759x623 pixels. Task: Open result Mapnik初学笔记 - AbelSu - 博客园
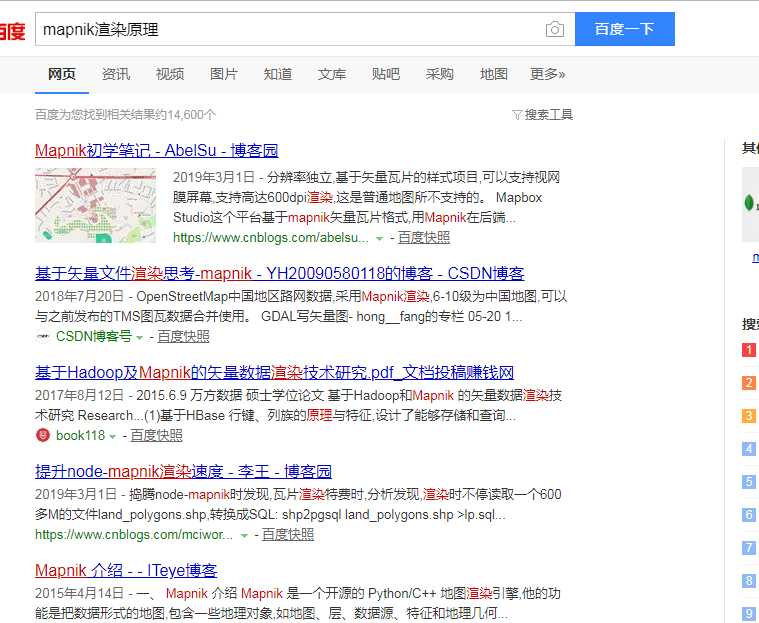point(156,151)
